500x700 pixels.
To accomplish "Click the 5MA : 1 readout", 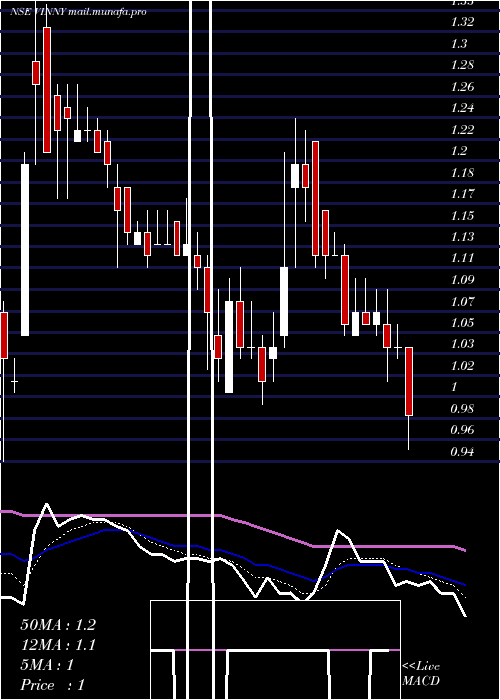I will (47, 665).
